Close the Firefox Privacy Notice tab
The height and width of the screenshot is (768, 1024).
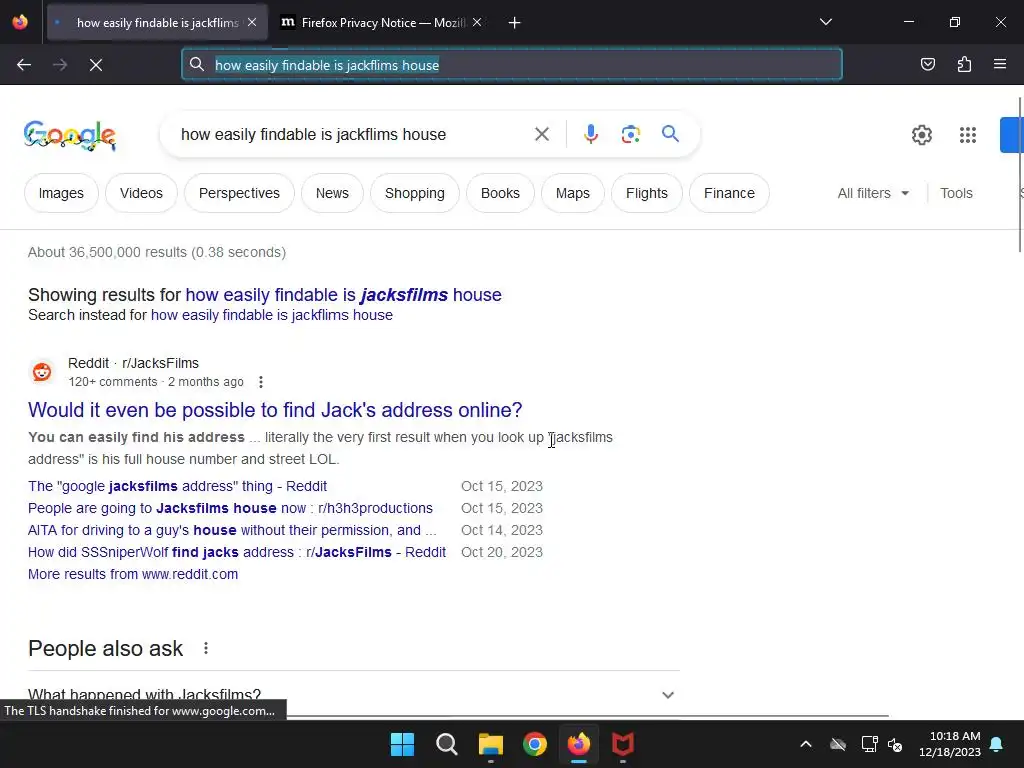[477, 22]
